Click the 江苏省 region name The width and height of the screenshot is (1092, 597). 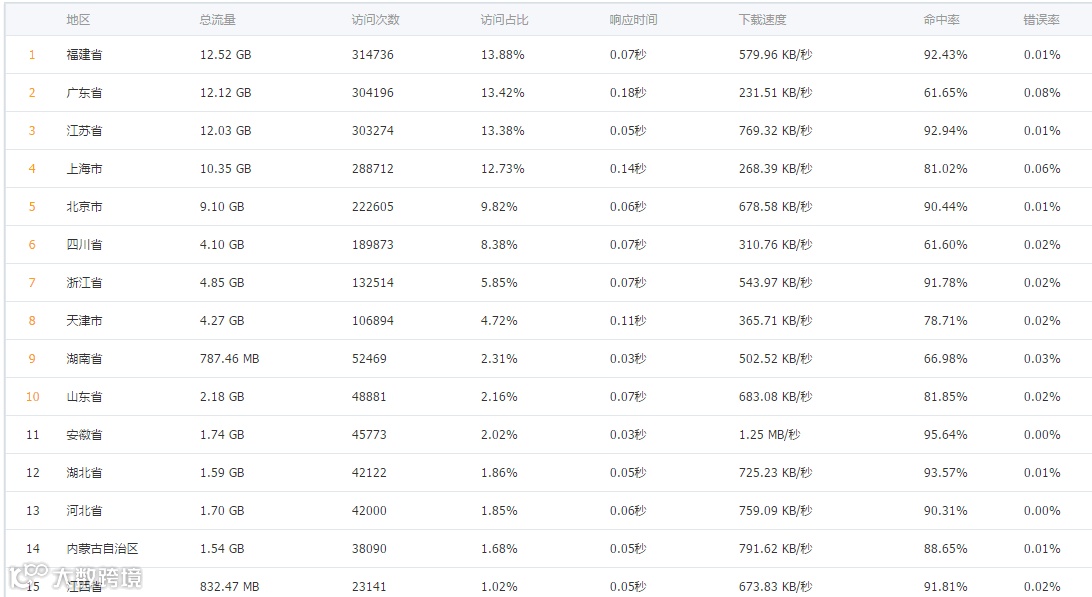coord(84,131)
